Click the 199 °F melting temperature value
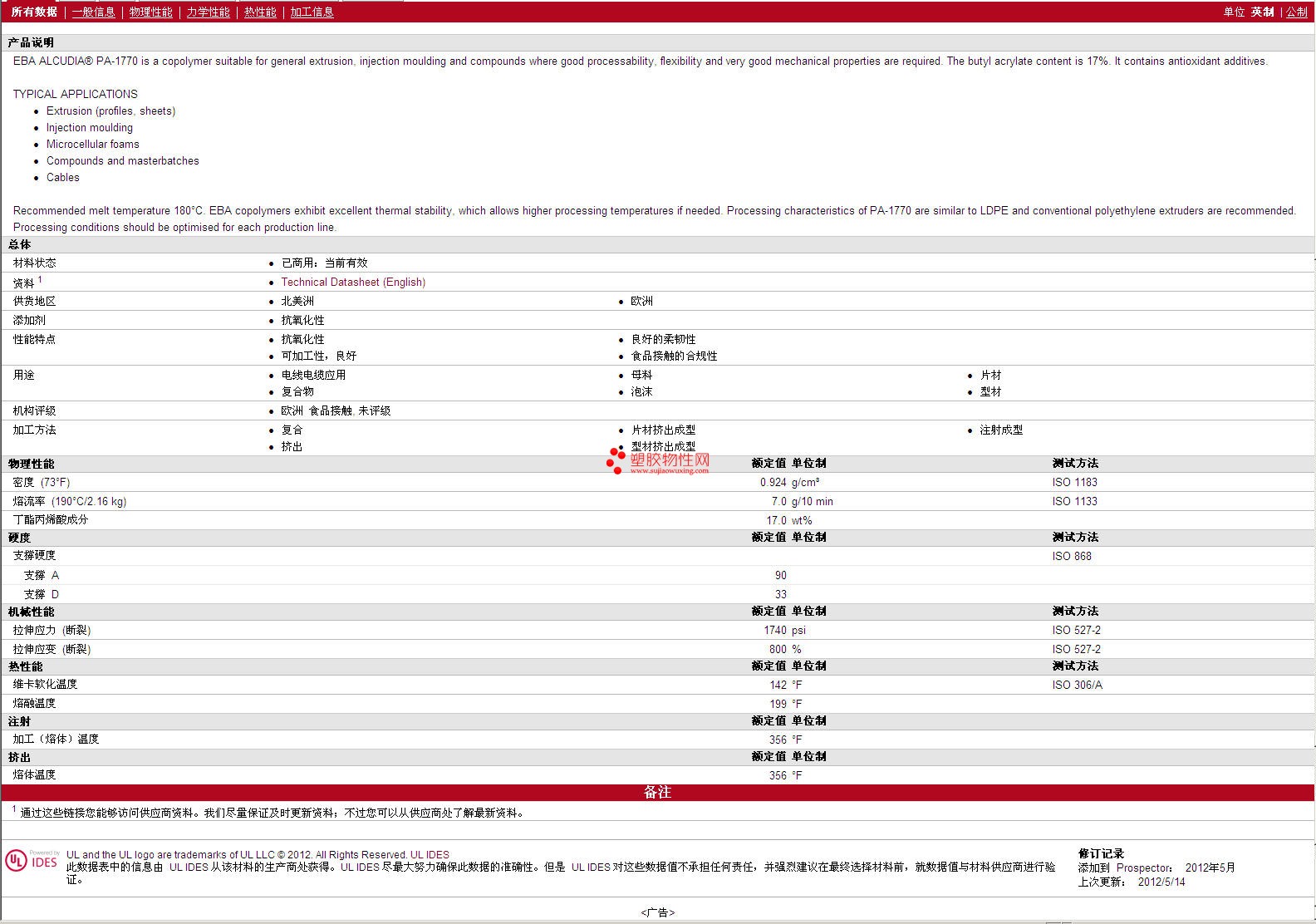1316x924 pixels. point(786,704)
